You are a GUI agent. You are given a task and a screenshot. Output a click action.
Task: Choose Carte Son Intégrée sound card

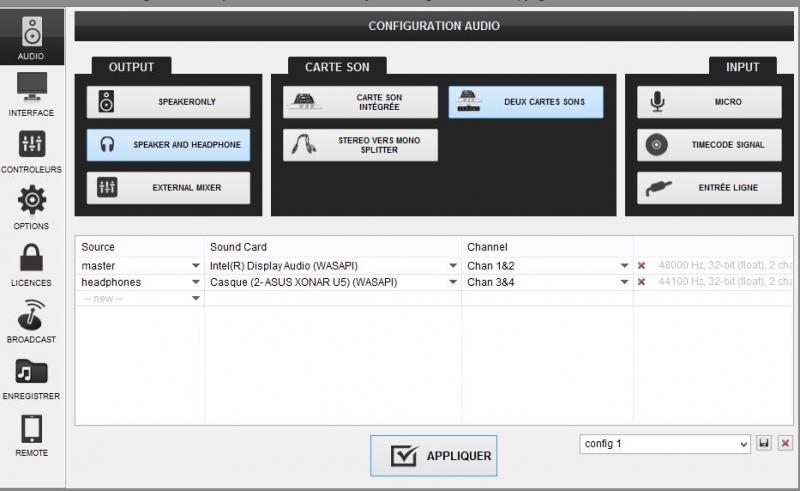click(360, 102)
